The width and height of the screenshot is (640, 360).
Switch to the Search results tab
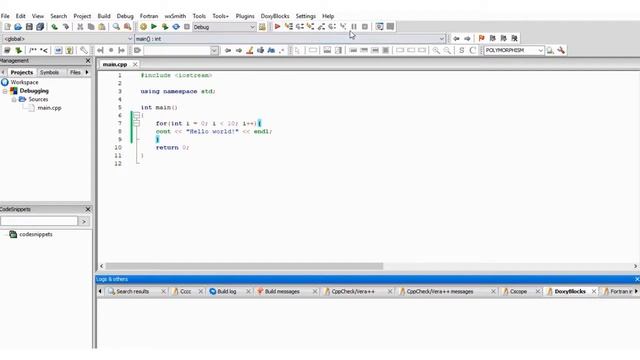(x=132, y=291)
